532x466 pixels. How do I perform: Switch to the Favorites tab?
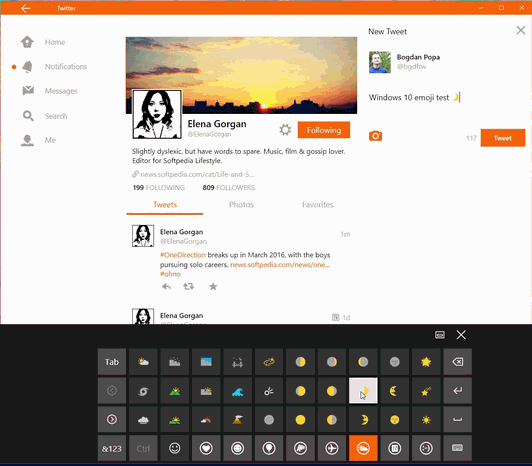click(x=318, y=205)
